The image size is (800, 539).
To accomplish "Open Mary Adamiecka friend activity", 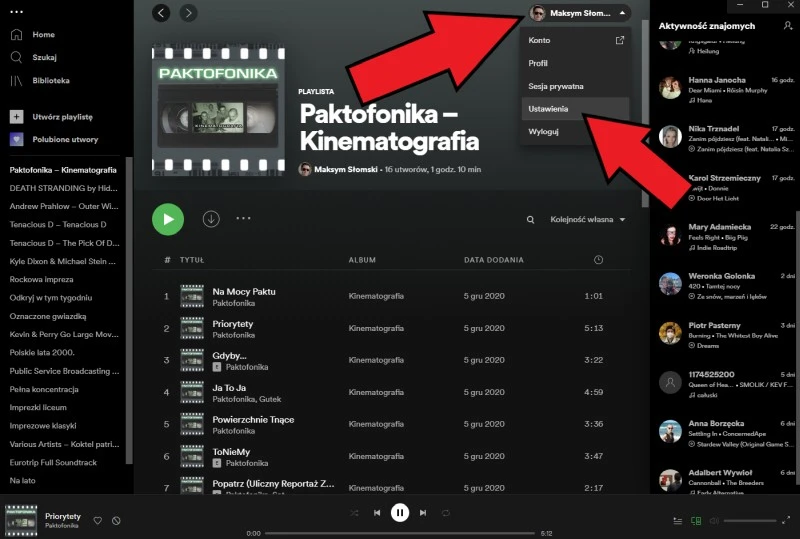I will pyautogui.click(x=727, y=237).
